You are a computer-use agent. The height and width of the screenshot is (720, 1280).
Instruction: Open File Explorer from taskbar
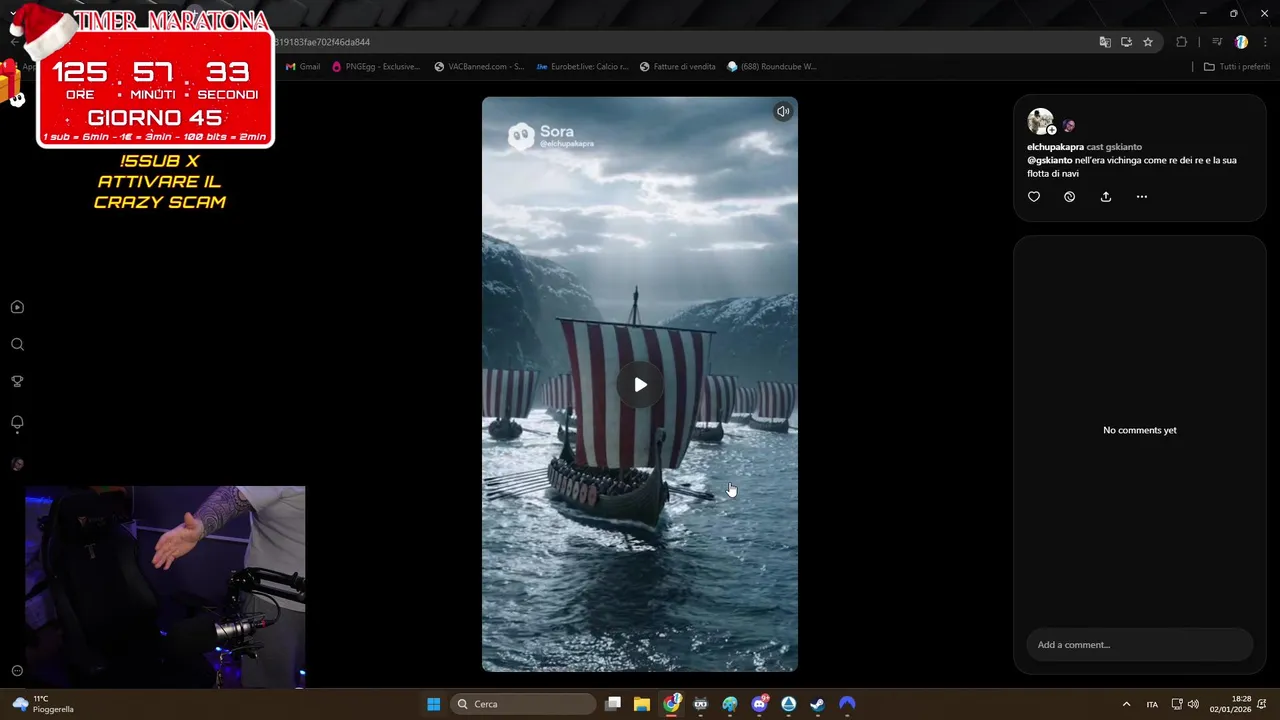tap(642, 704)
